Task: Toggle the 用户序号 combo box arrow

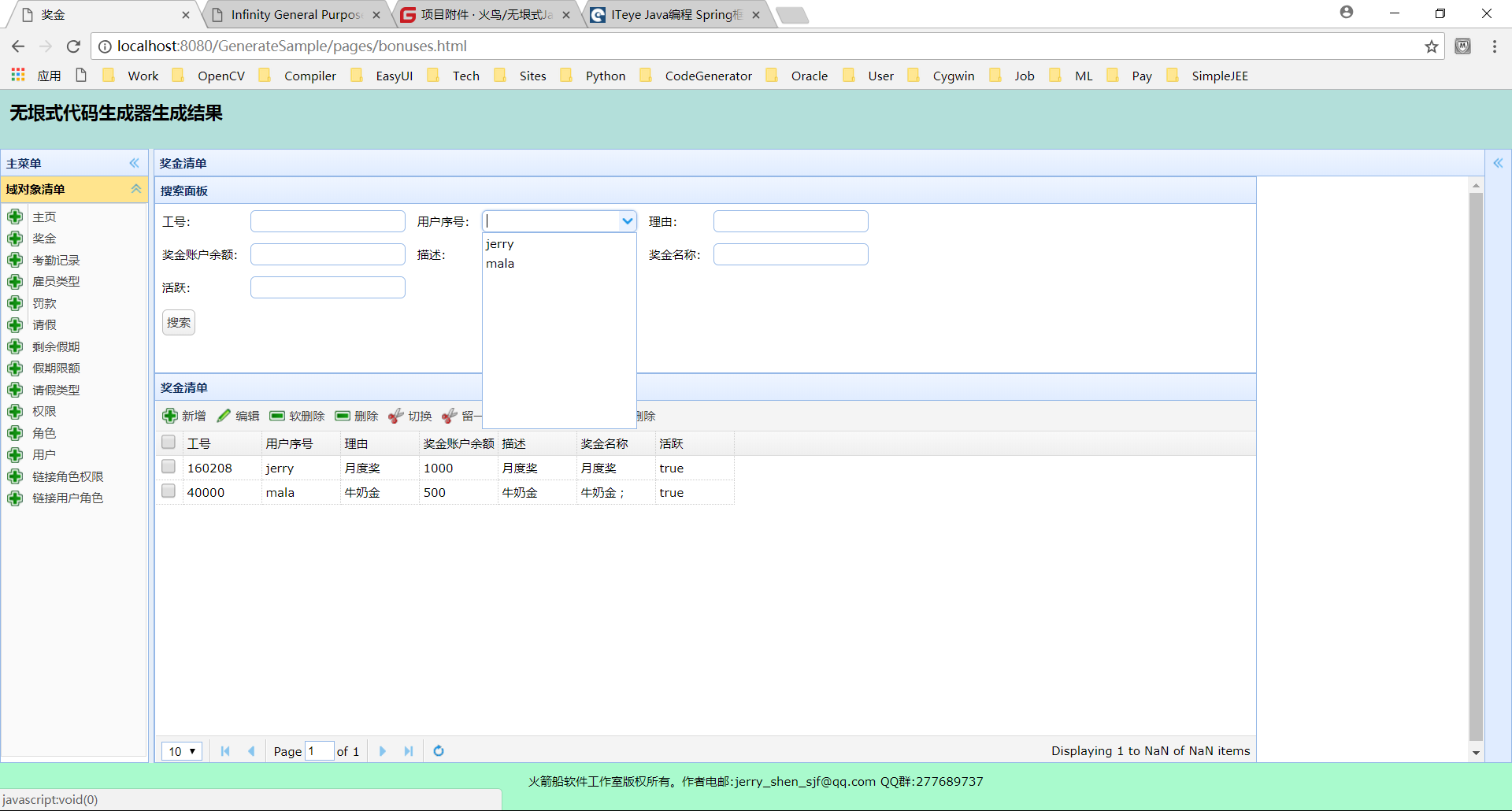Action: point(628,221)
